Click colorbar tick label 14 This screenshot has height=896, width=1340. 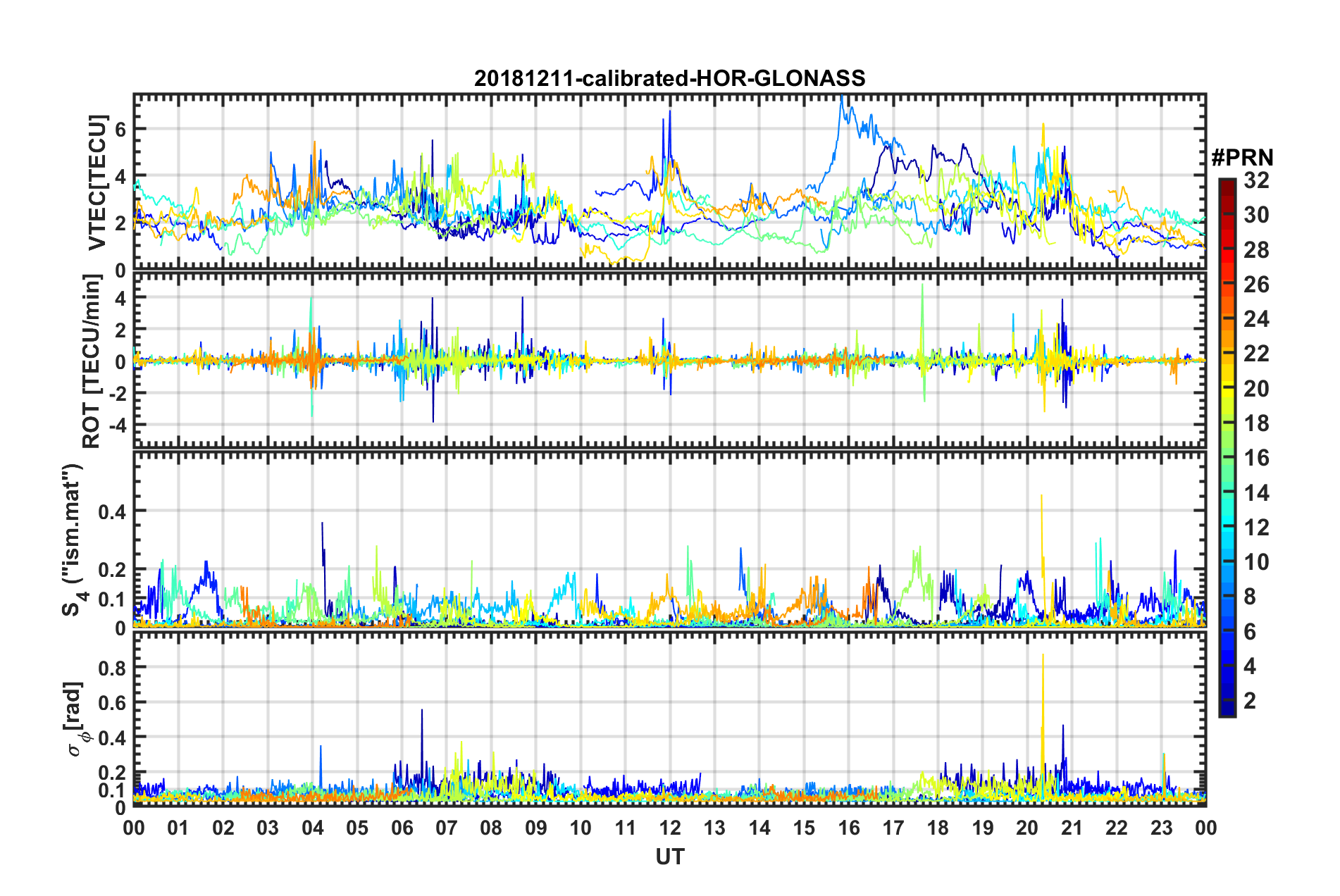(1256, 493)
